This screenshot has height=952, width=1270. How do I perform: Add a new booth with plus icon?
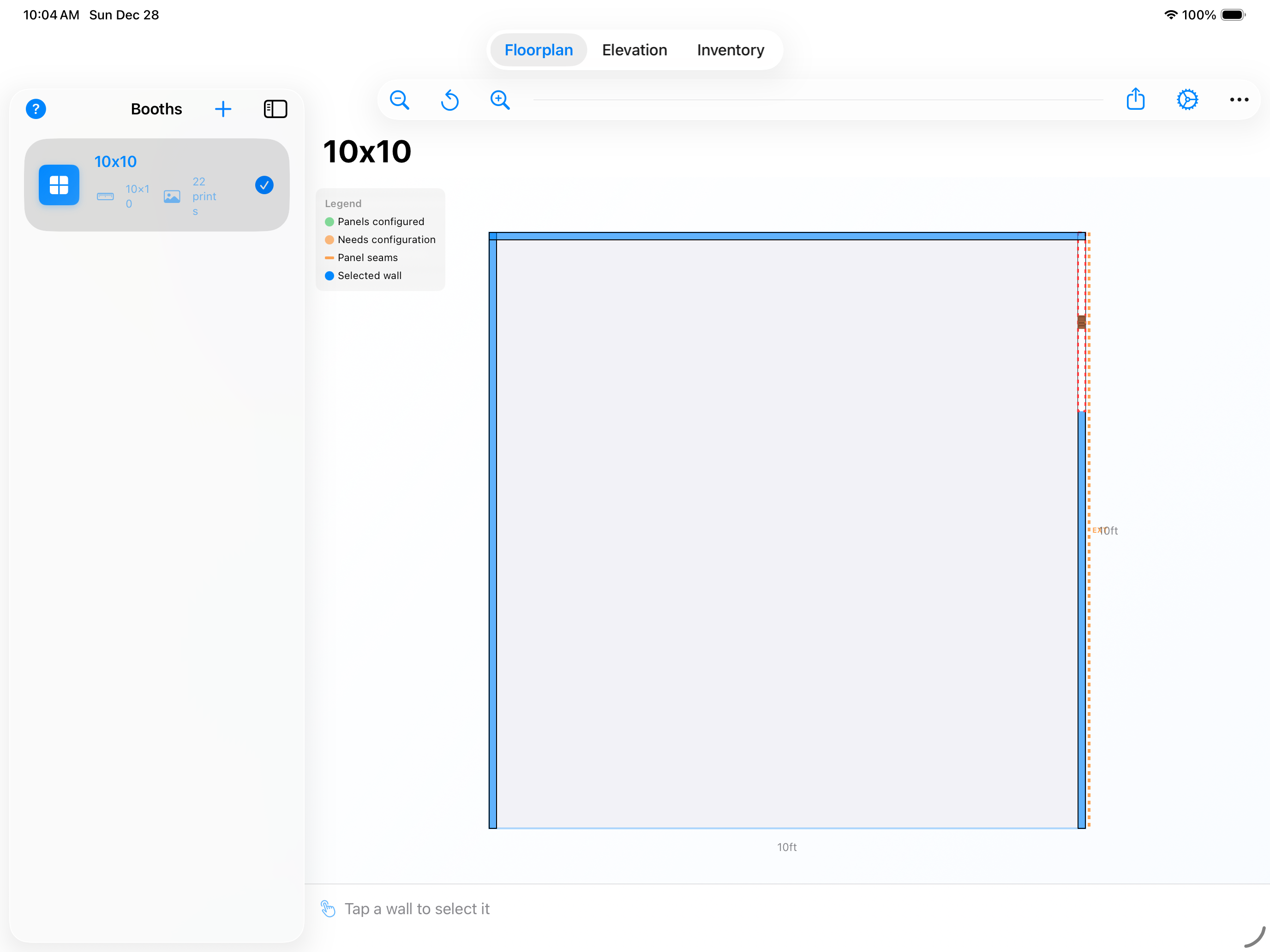[223, 109]
